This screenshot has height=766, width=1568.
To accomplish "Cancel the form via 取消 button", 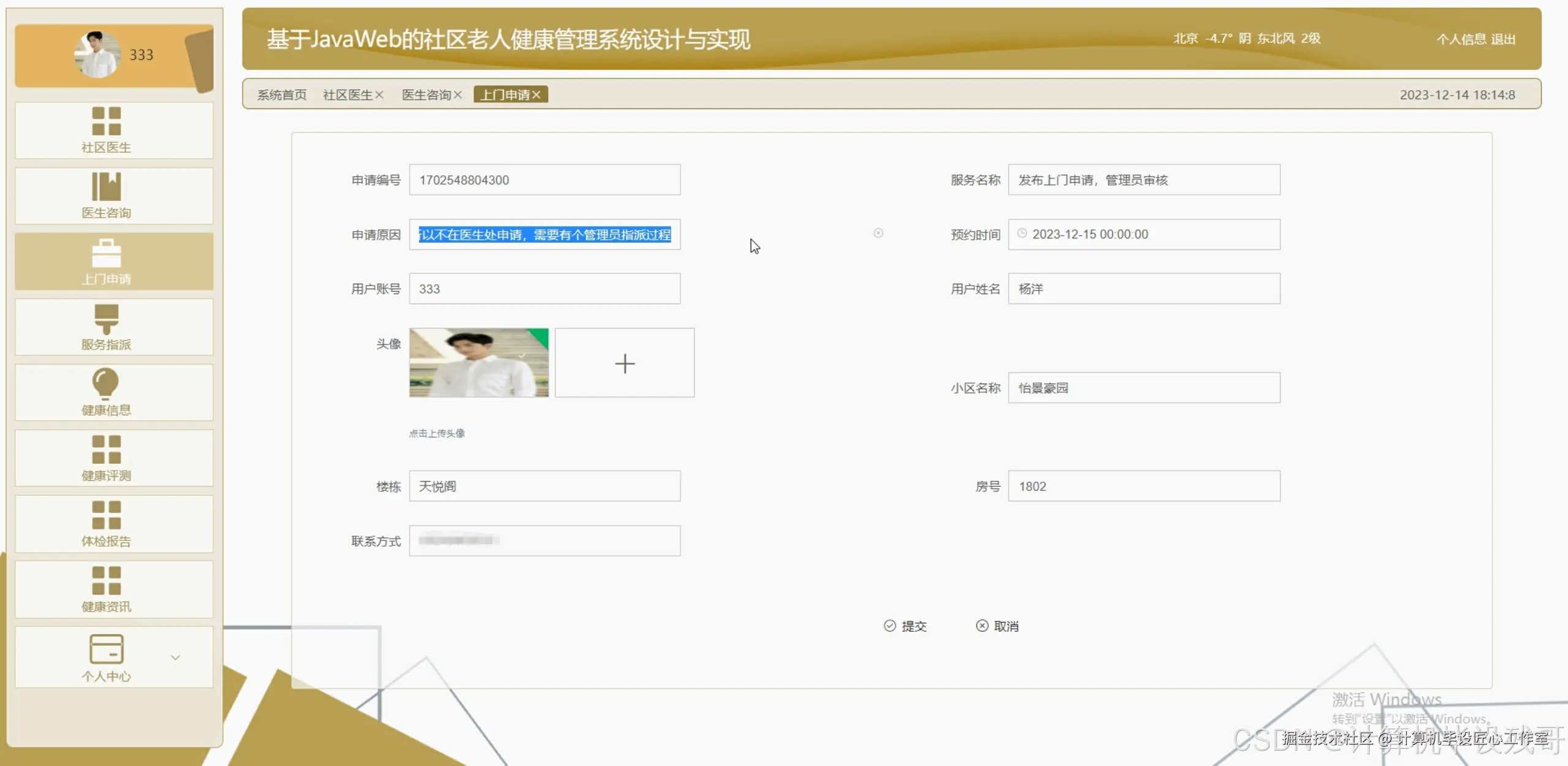I will point(998,626).
